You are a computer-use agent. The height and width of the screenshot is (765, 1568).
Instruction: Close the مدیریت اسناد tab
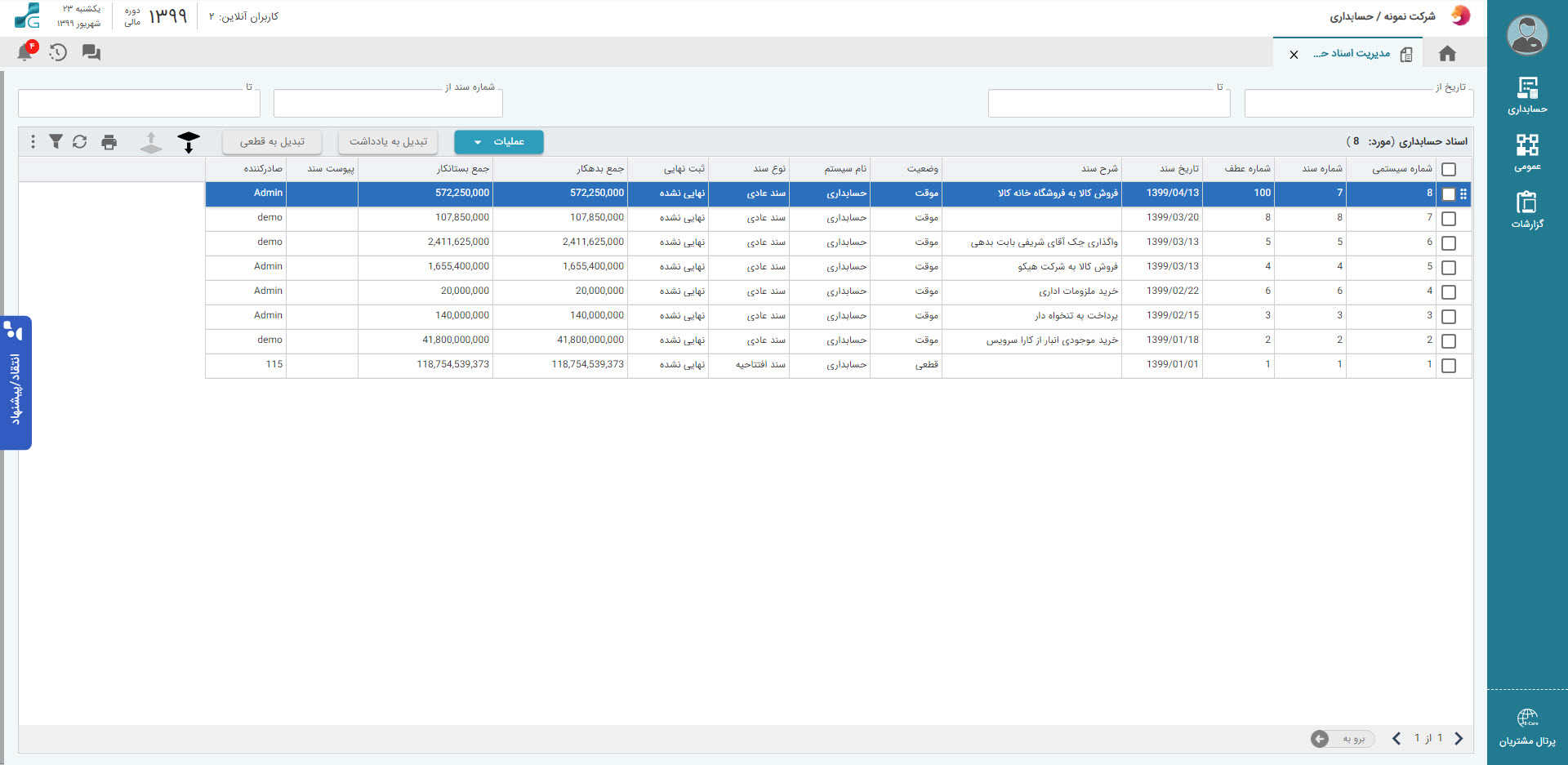[1294, 55]
